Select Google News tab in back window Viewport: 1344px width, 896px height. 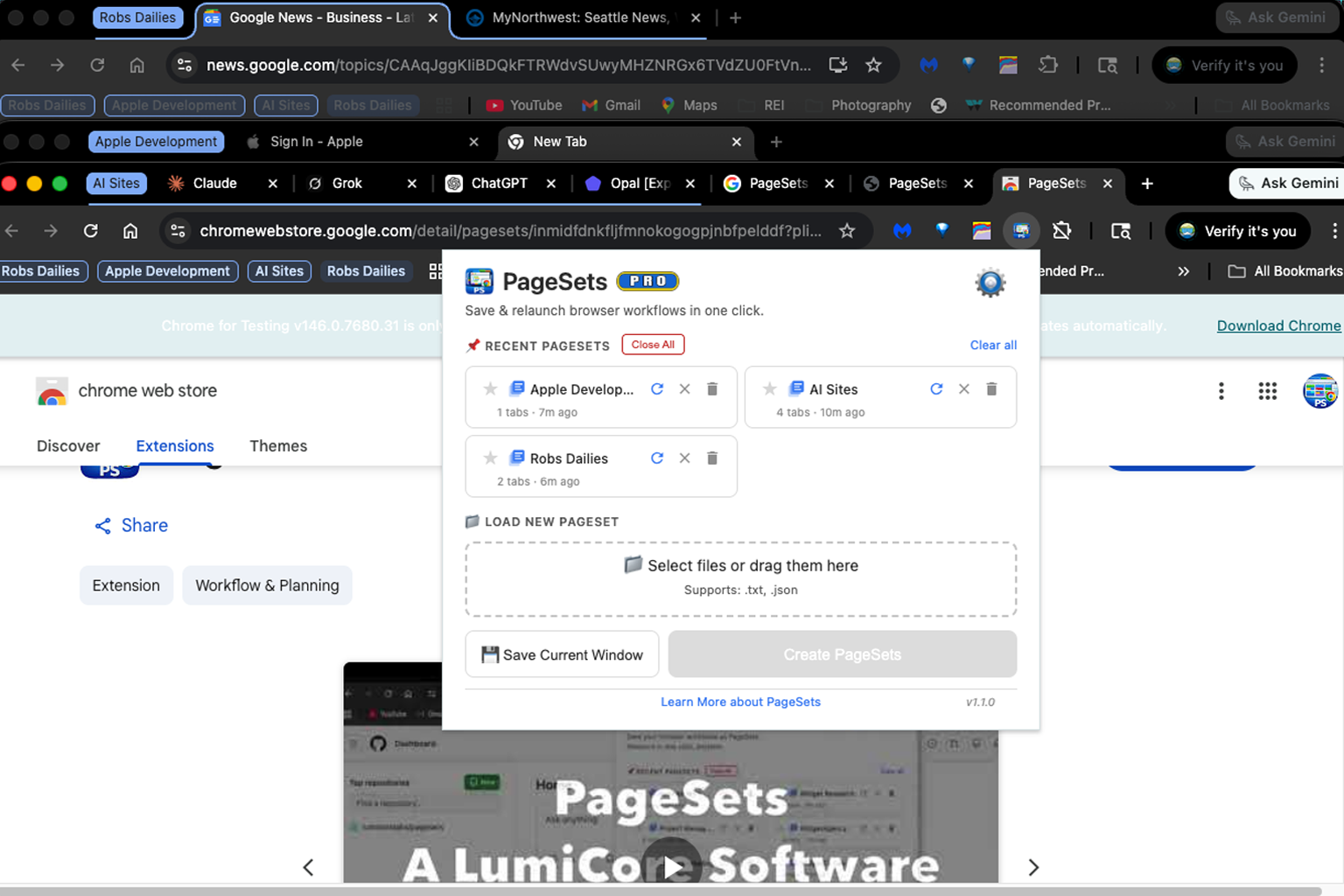[x=321, y=17]
